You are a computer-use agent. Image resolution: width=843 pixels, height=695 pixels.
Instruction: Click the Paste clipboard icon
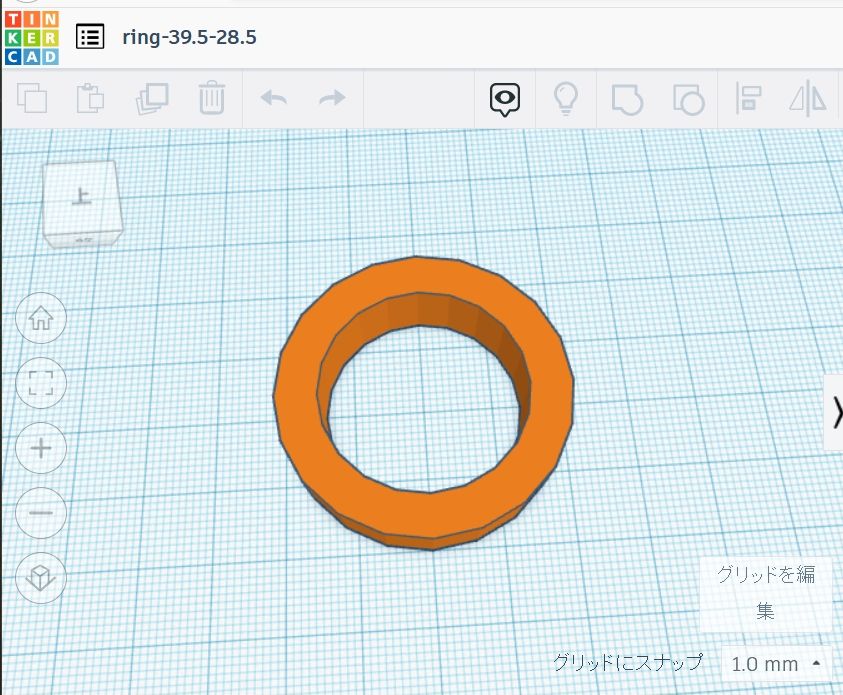coord(91,98)
